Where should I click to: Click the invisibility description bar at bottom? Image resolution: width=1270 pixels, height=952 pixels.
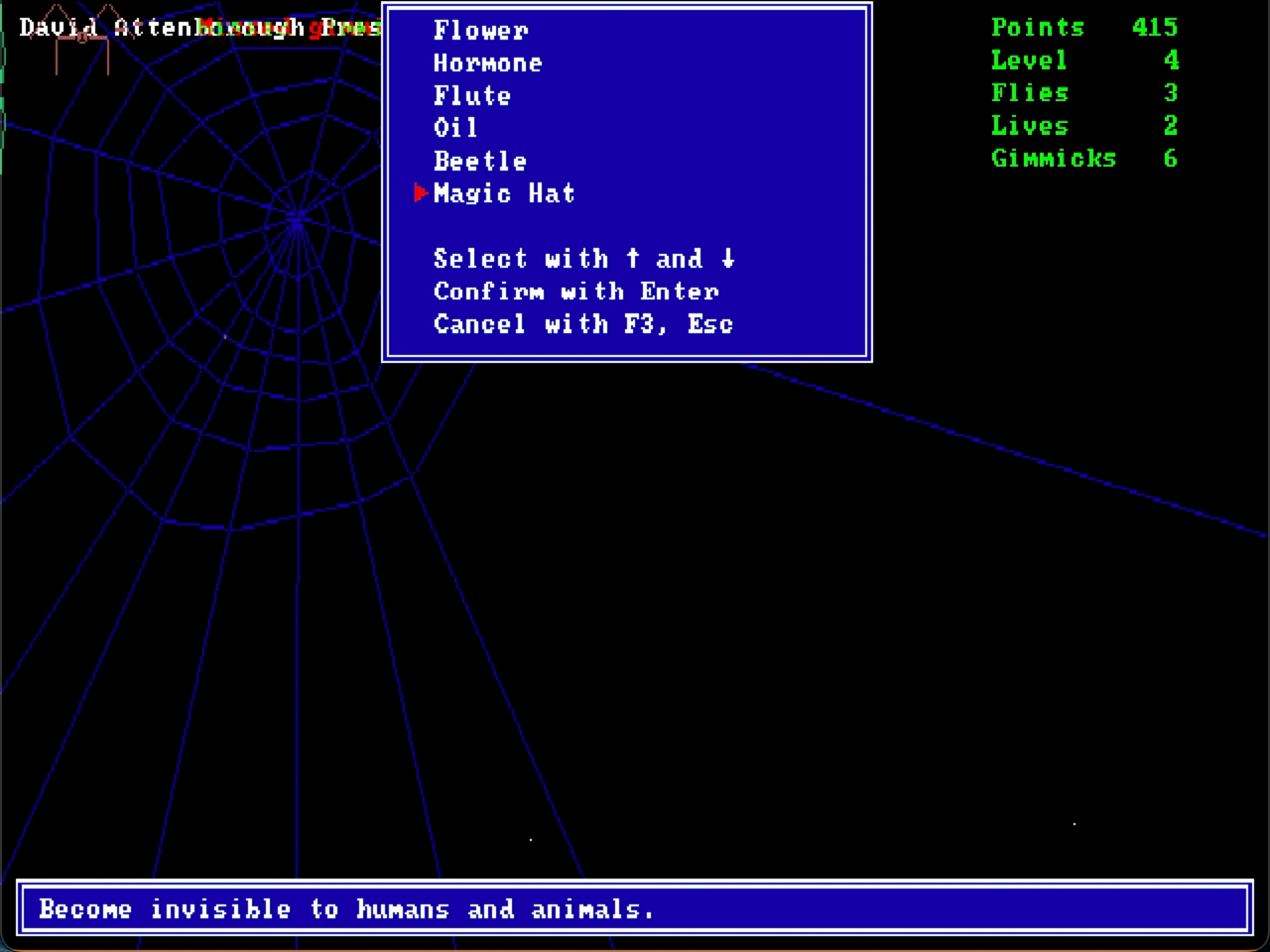click(634, 908)
